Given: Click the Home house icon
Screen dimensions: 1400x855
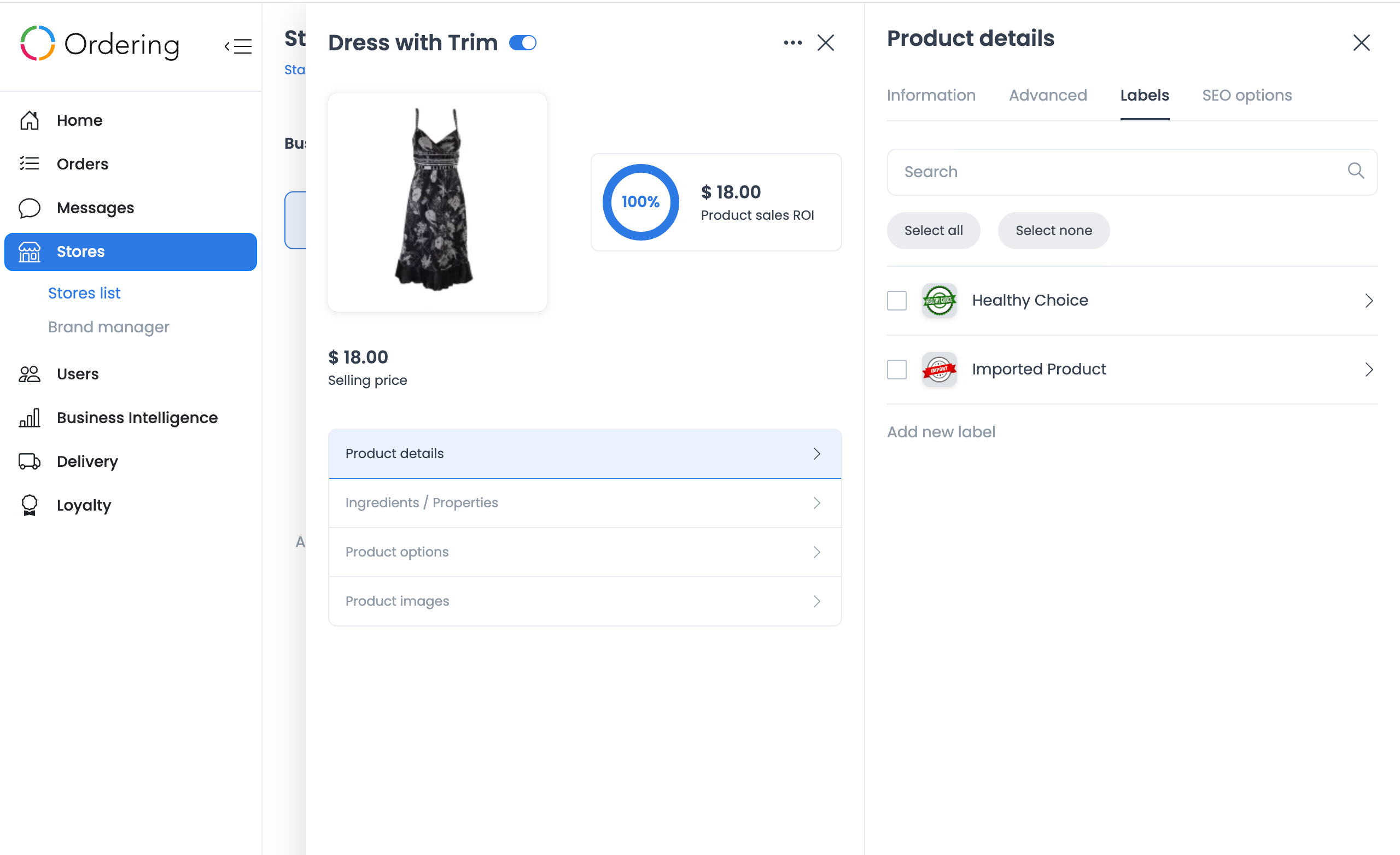Looking at the screenshot, I should coord(30,120).
